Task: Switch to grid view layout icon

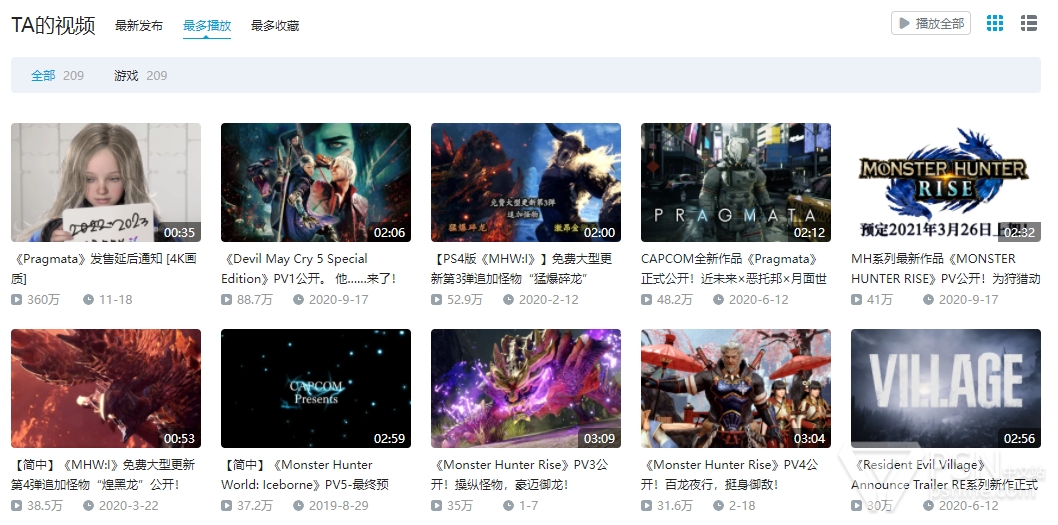Action: click(994, 23)
